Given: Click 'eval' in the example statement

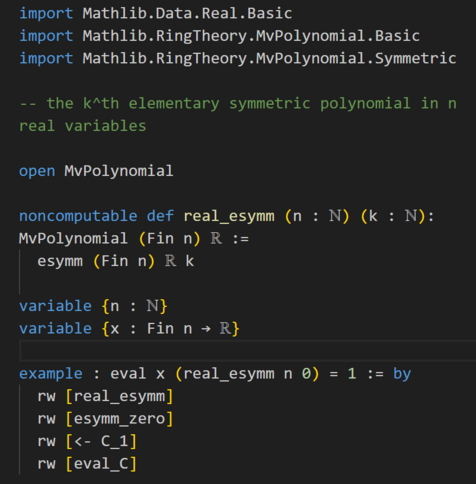Looking at the screenshot, I should click(x=128, y=374).
